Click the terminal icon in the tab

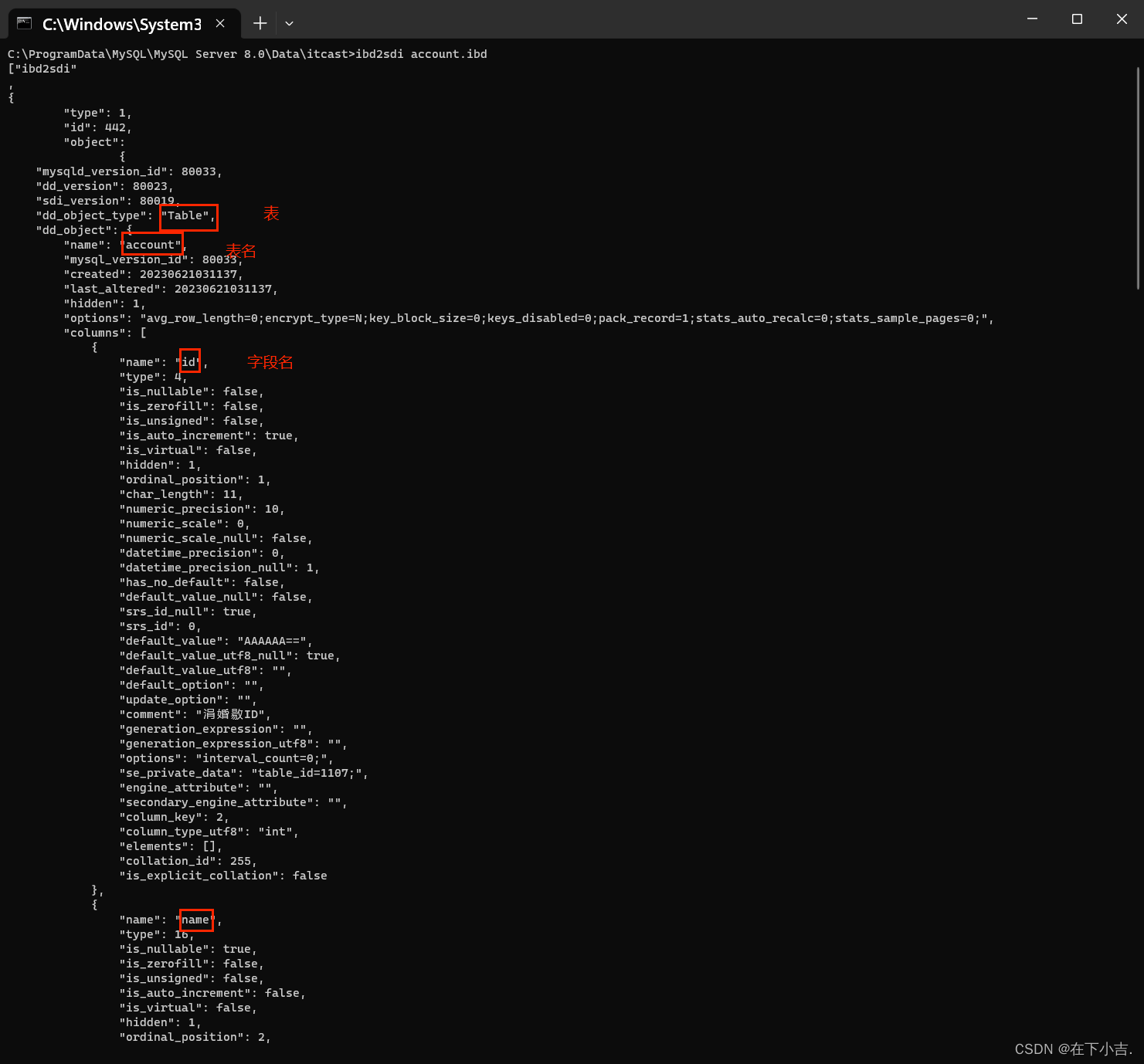click(25, 23)
